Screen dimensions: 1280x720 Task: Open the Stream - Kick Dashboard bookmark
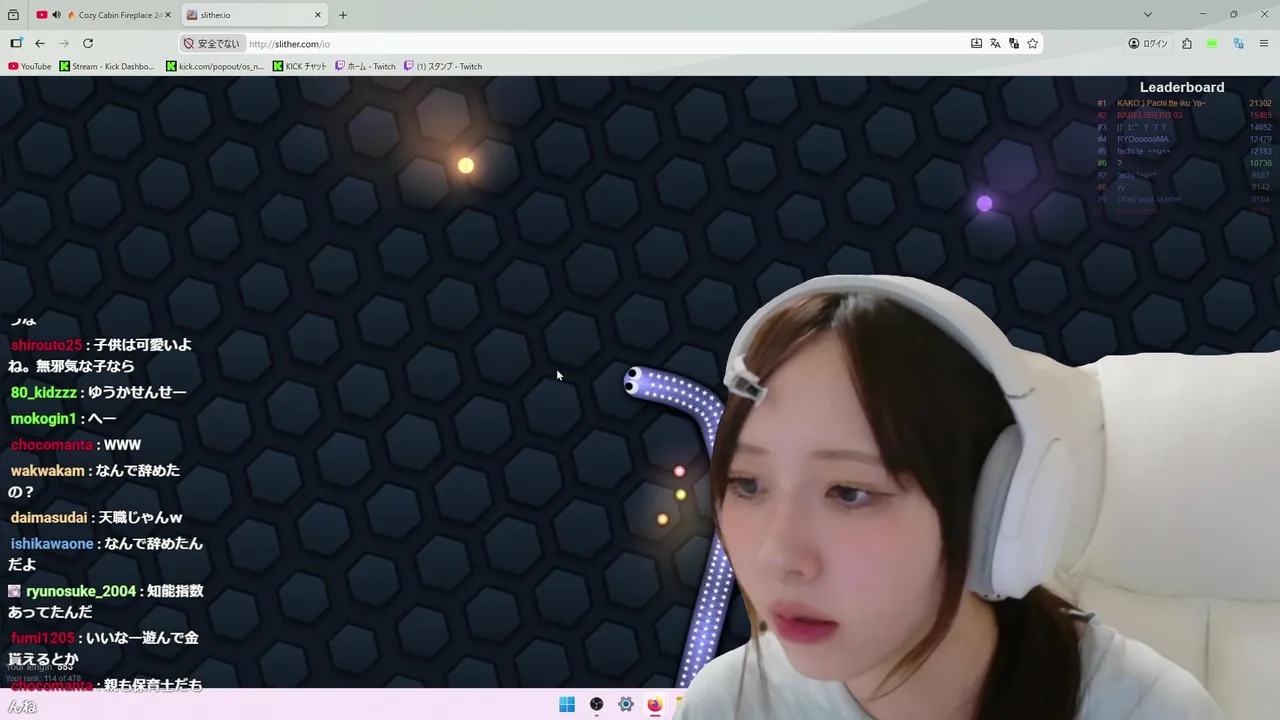click(107, 66)
